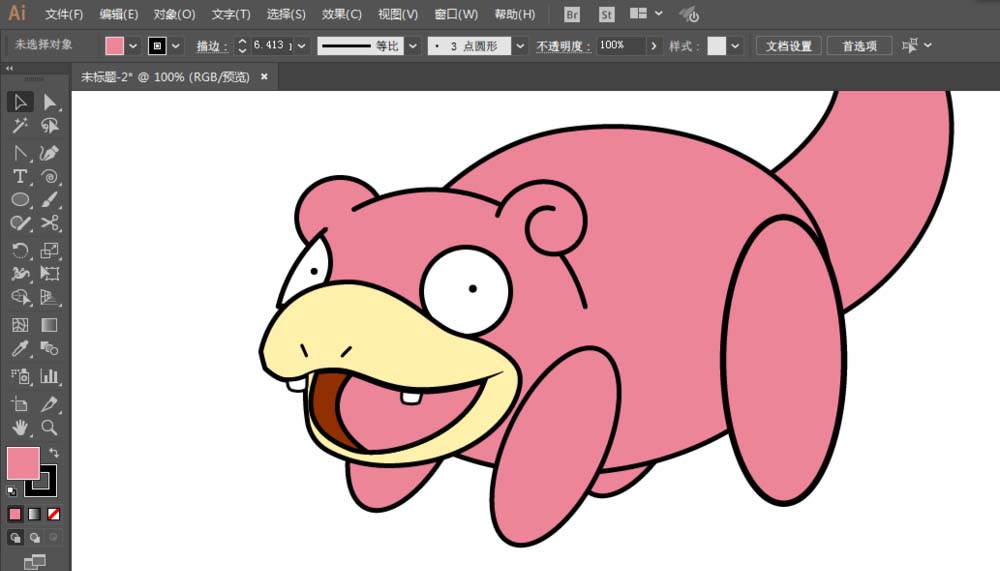Set paint mode to None
The width and height of the screenshot is (1000, 571).
(x=54, y=514)
